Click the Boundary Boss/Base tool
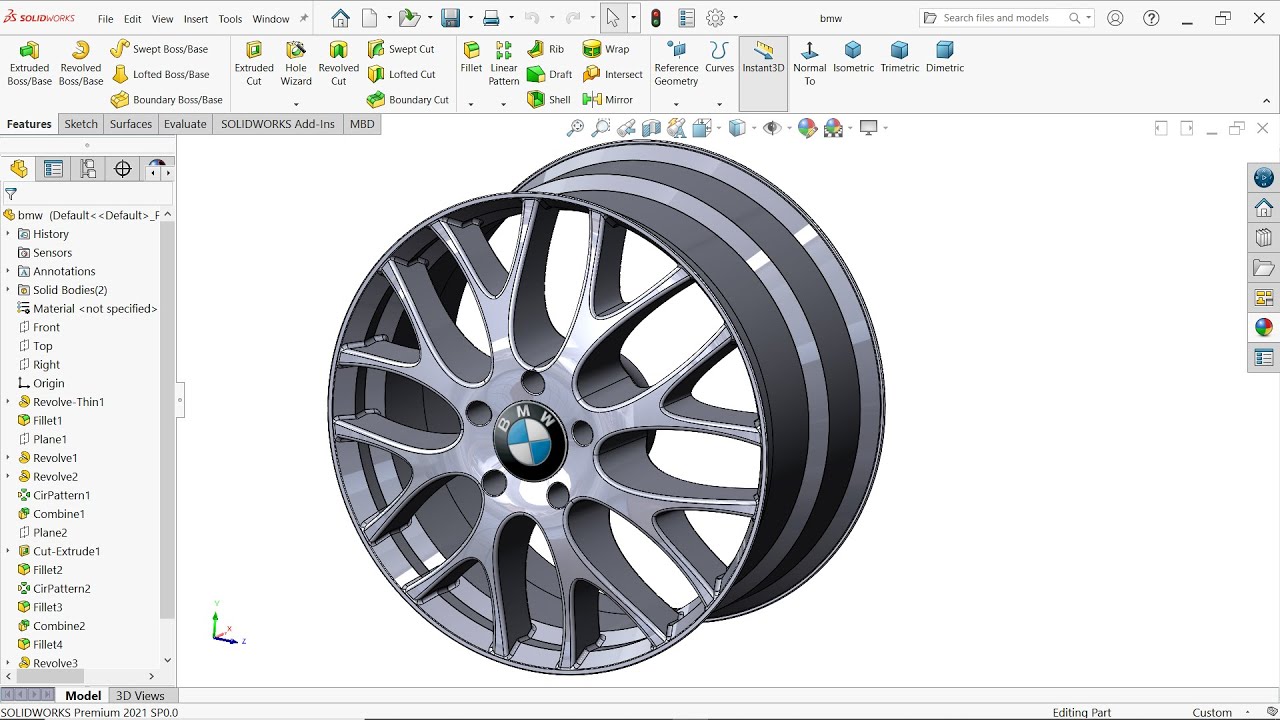Image resolution: width=1280 pixels, height=720 pixels. pyautogui.click(x=166, y=100)
